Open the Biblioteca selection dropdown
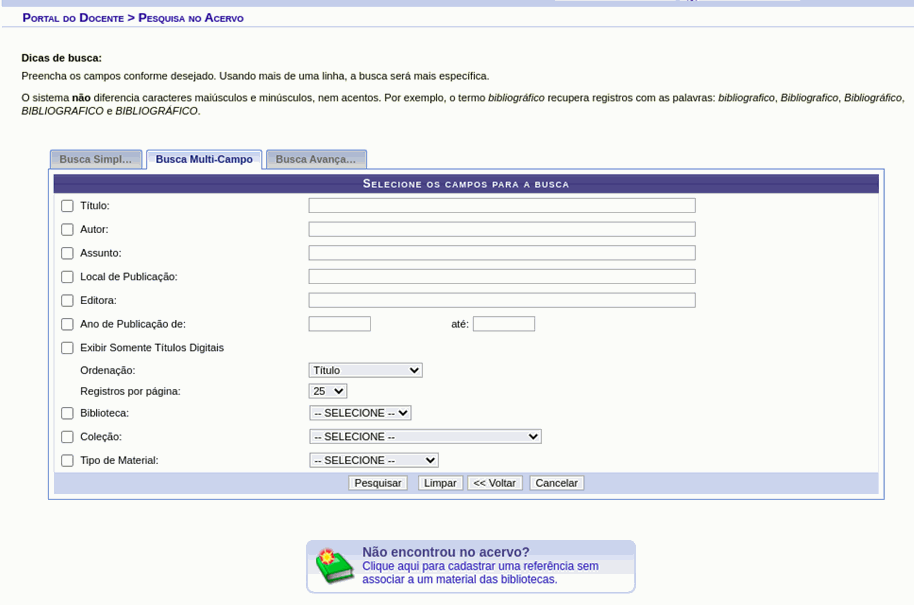Screen dimensions: 914x605 coord(360,413)
